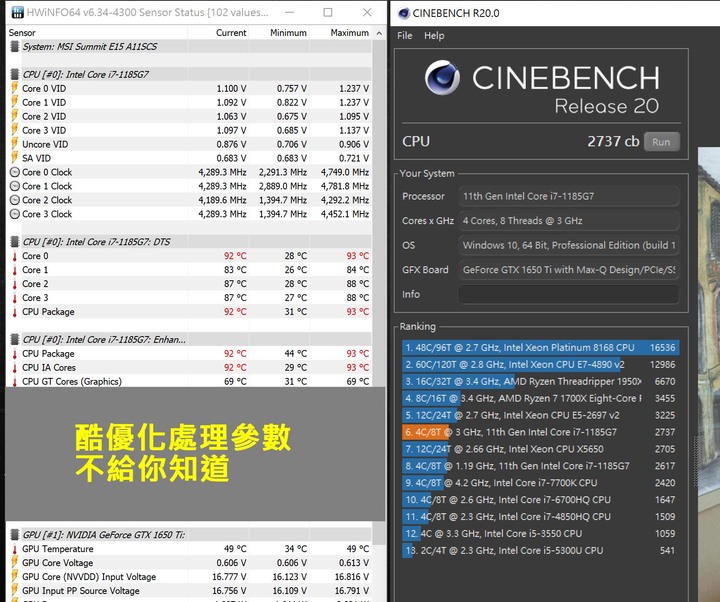Screen dimensions: 720x602
Task: Select ranking entry Intel Core i7-6700HQ CPU
Action: coord(540,500)
